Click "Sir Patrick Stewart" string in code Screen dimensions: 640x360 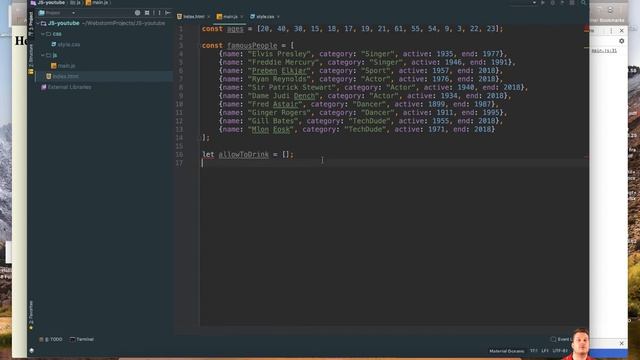[x=292, y=87]
